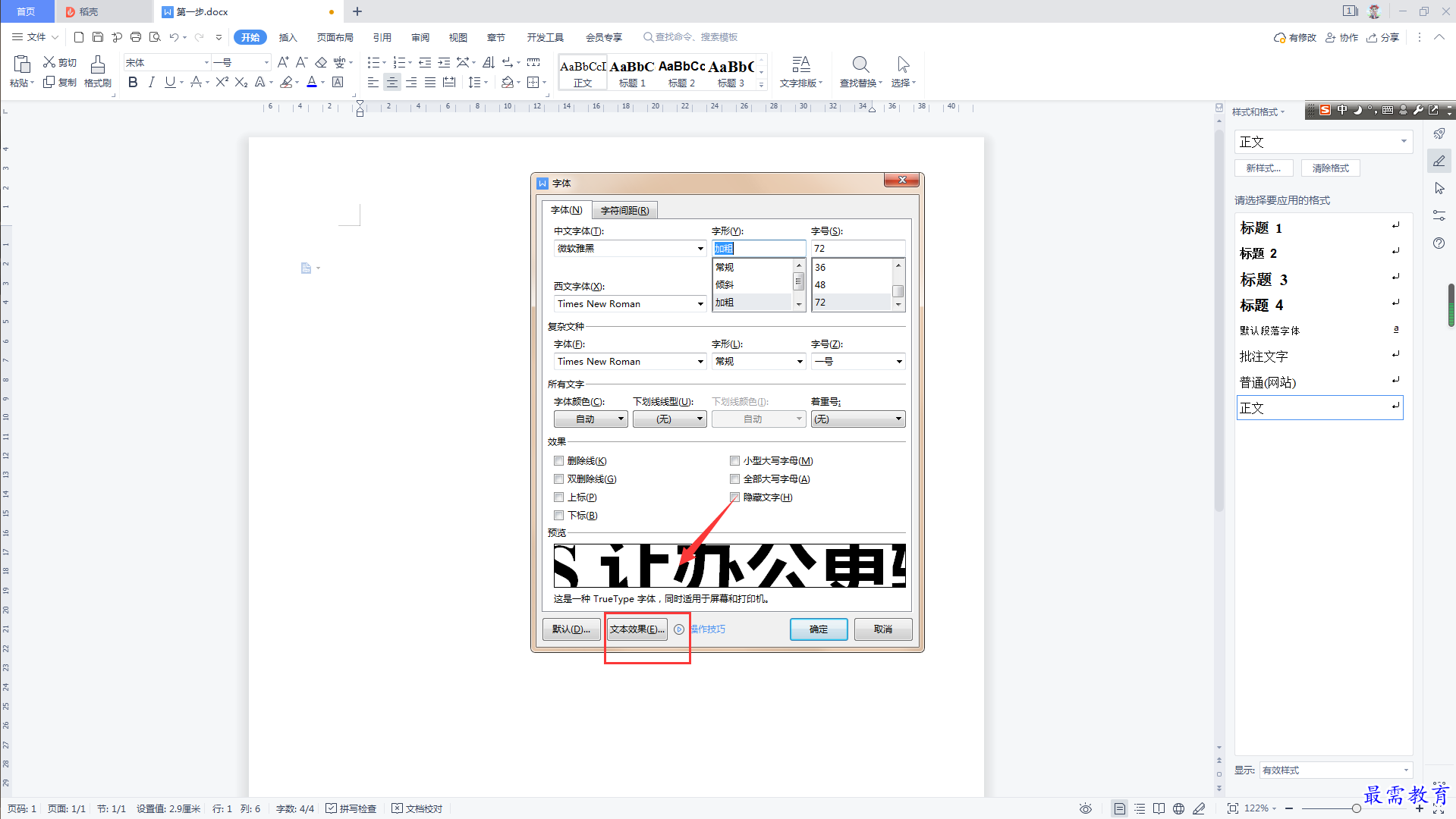Image resolution: width=1456 pixels, height=819 pixels.
Task: Toggle document proofing (文档校对) in status bar
Action: pos(417,808)
